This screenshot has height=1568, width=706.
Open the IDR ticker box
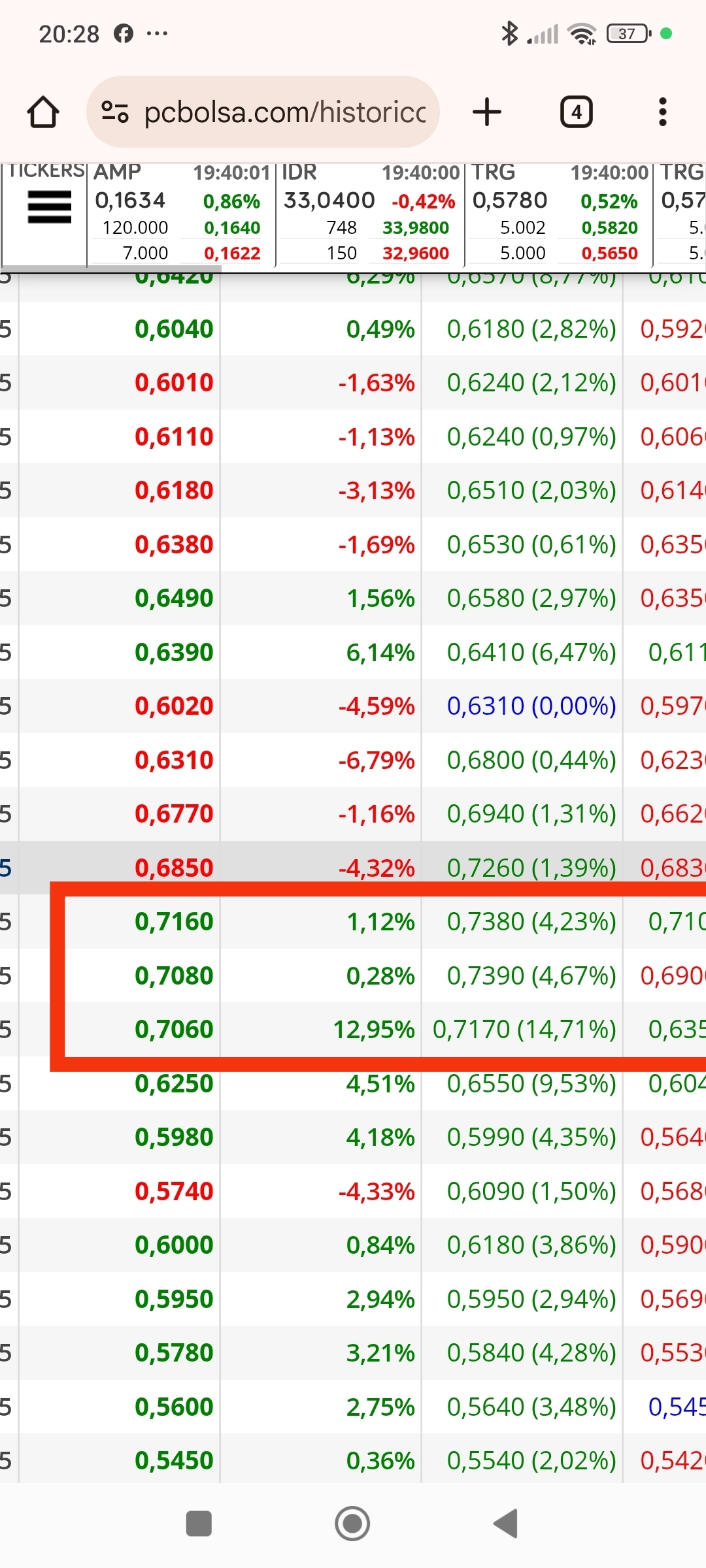[370, 213]
